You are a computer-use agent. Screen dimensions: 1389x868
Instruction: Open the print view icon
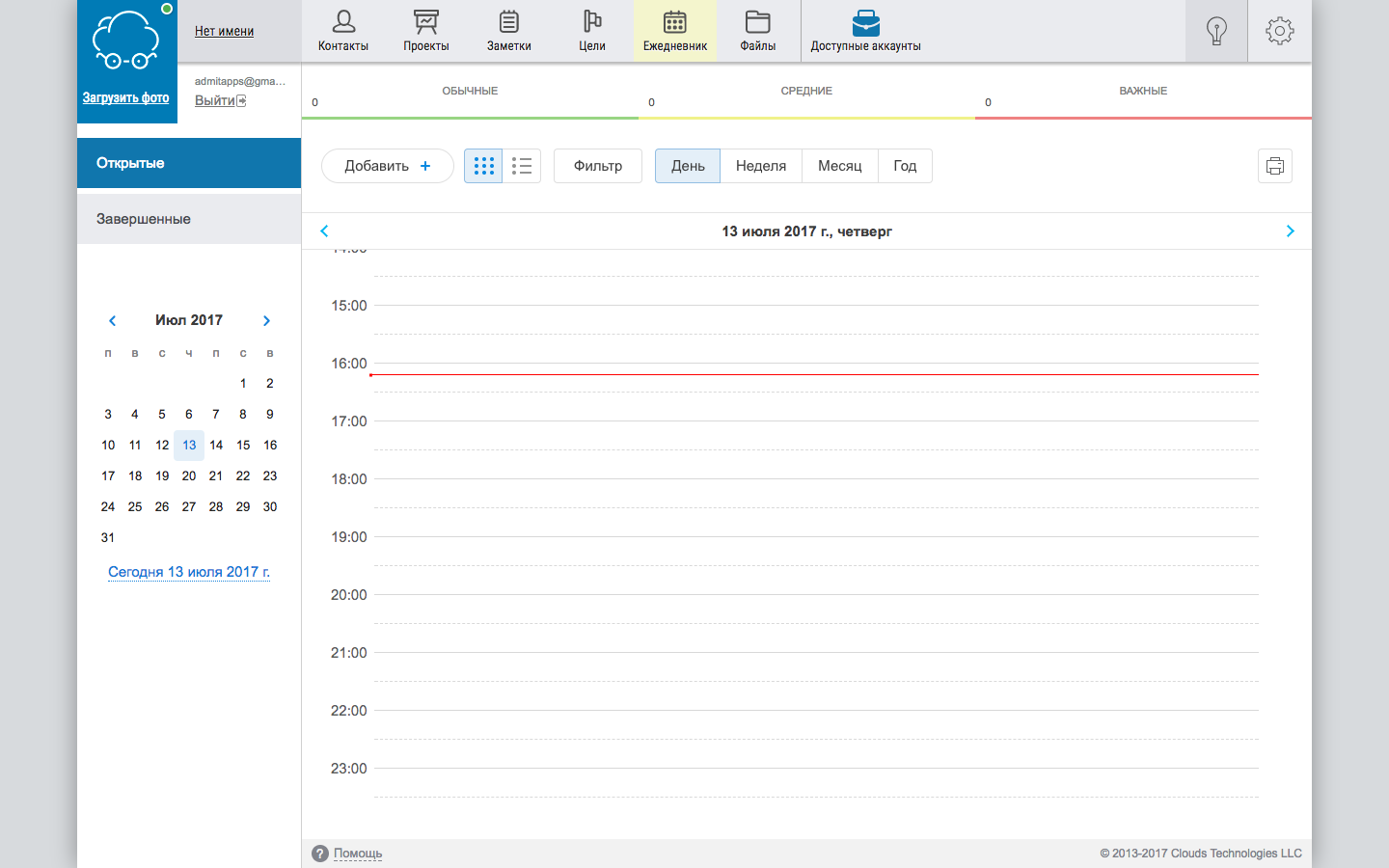pyautogui.click(x=1274, y=166)
